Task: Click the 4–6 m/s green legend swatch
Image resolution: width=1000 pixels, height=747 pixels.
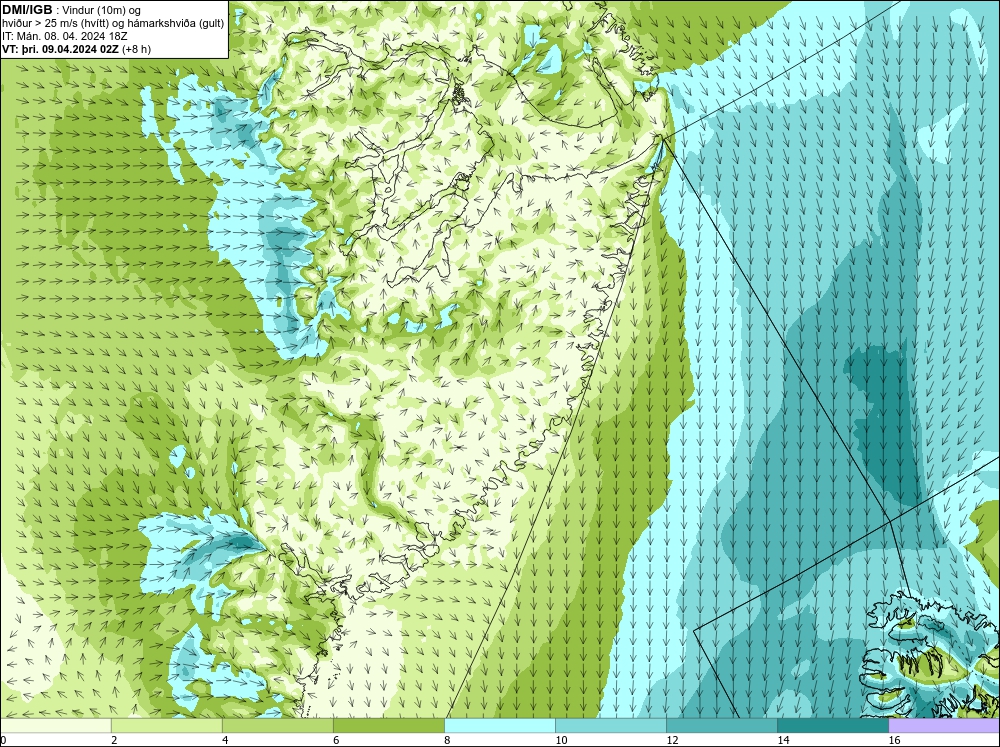Action: coord(277,726)
